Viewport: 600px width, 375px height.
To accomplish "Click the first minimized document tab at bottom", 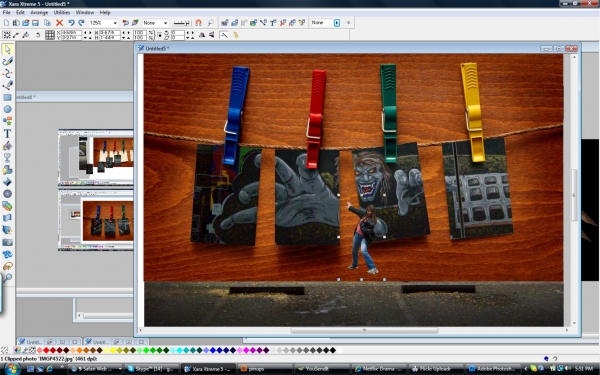I will 49,341.
